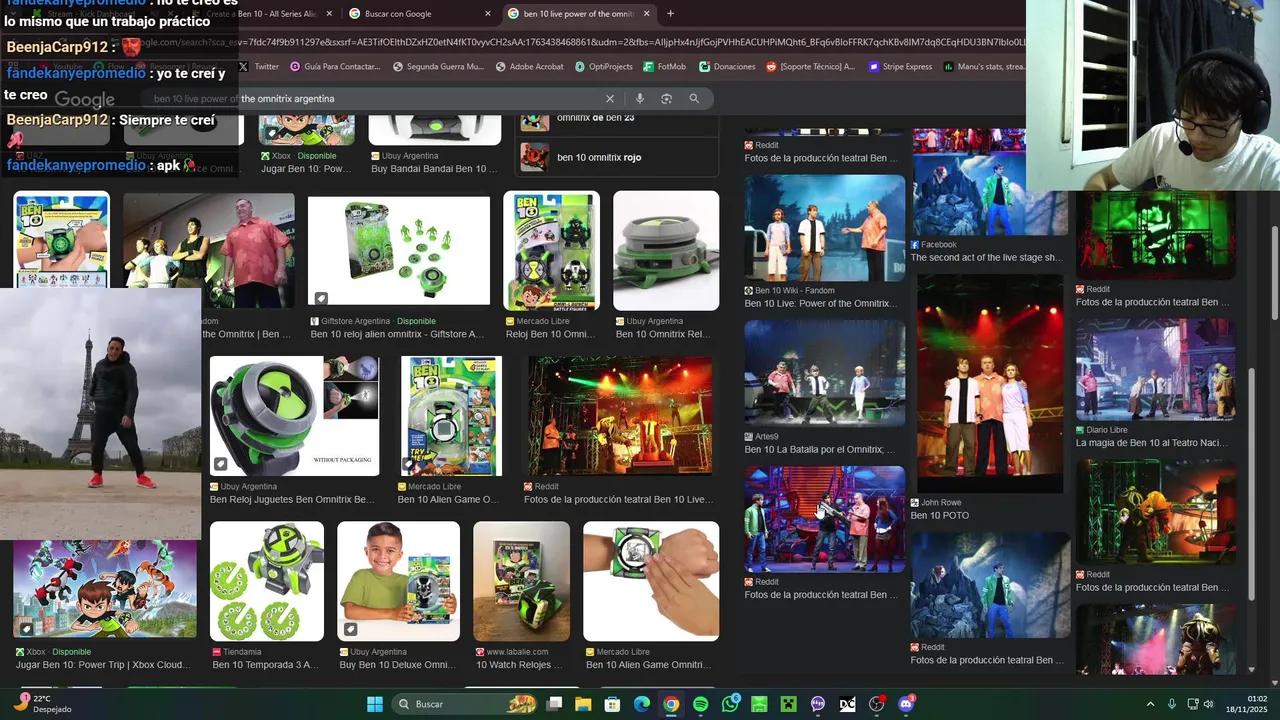Viewport: 1280px width, 720px height.
Task: Open Mercado Libre 'Reloj Ben 10 Omni' image
Action: coord(551,251)
